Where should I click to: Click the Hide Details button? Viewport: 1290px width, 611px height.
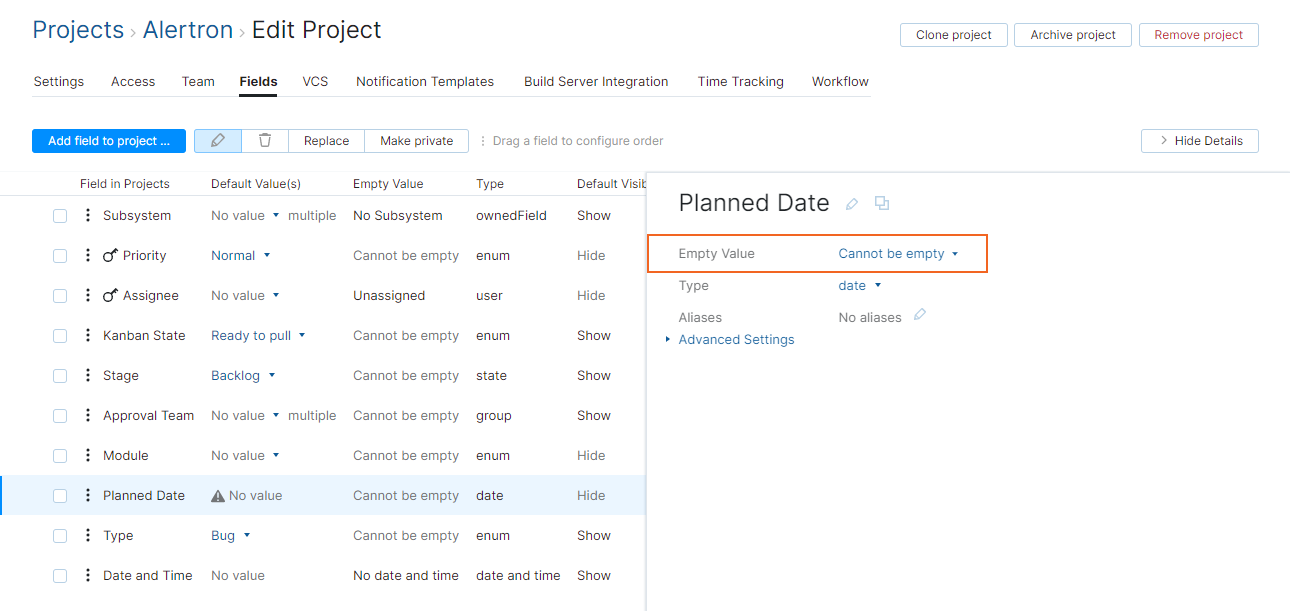1199,141
